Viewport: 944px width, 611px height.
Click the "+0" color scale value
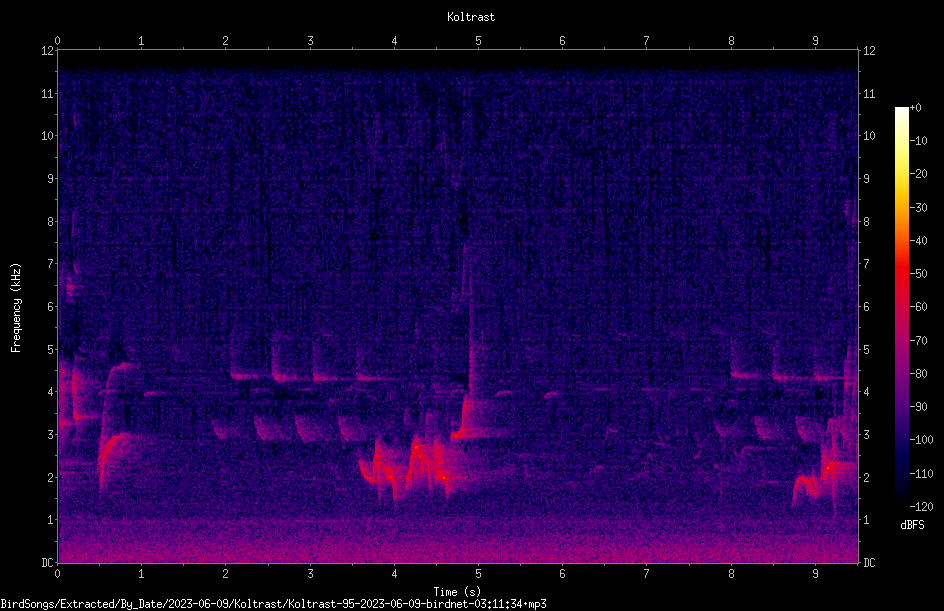916,108
